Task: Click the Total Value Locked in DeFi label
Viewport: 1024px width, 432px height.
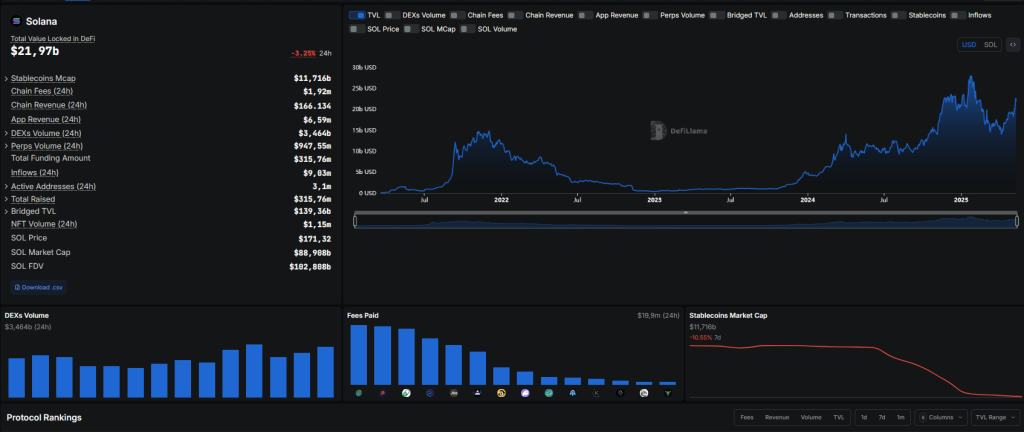Action: coord(53,39)
